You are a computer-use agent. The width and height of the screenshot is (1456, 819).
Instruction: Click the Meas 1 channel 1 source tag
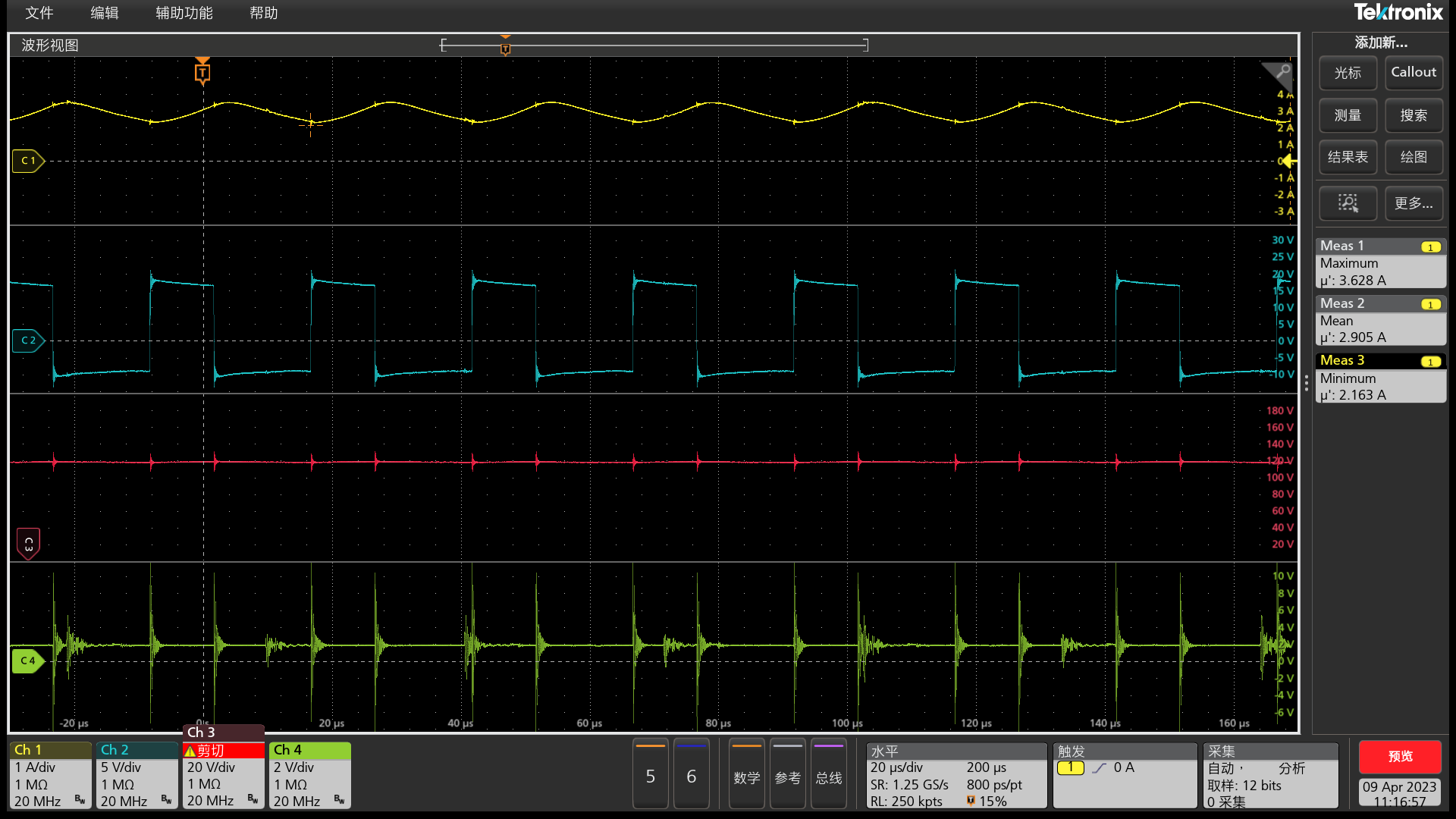coord(1431,247)
